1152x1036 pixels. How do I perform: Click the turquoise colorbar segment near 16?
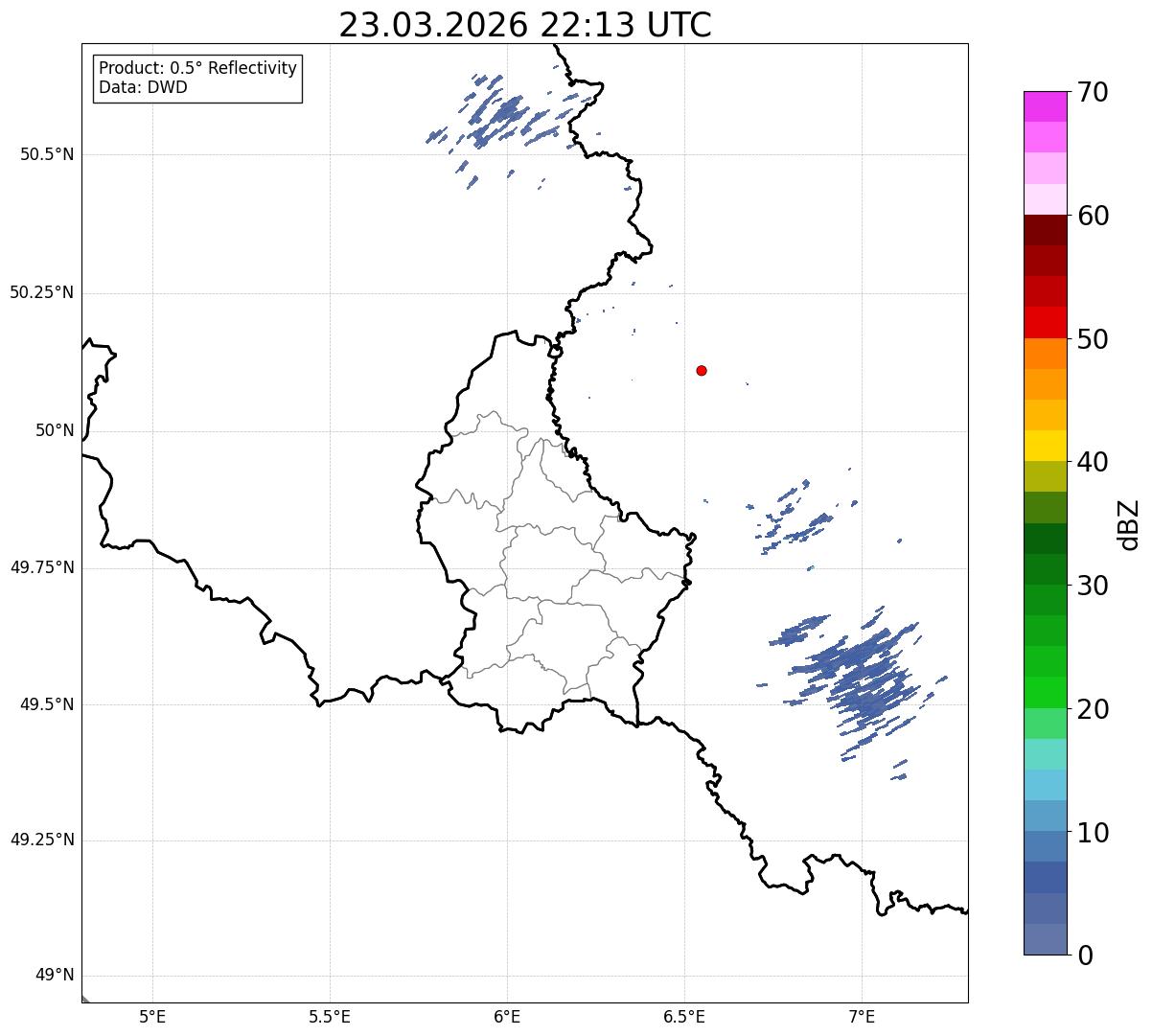click(1046, 754)
